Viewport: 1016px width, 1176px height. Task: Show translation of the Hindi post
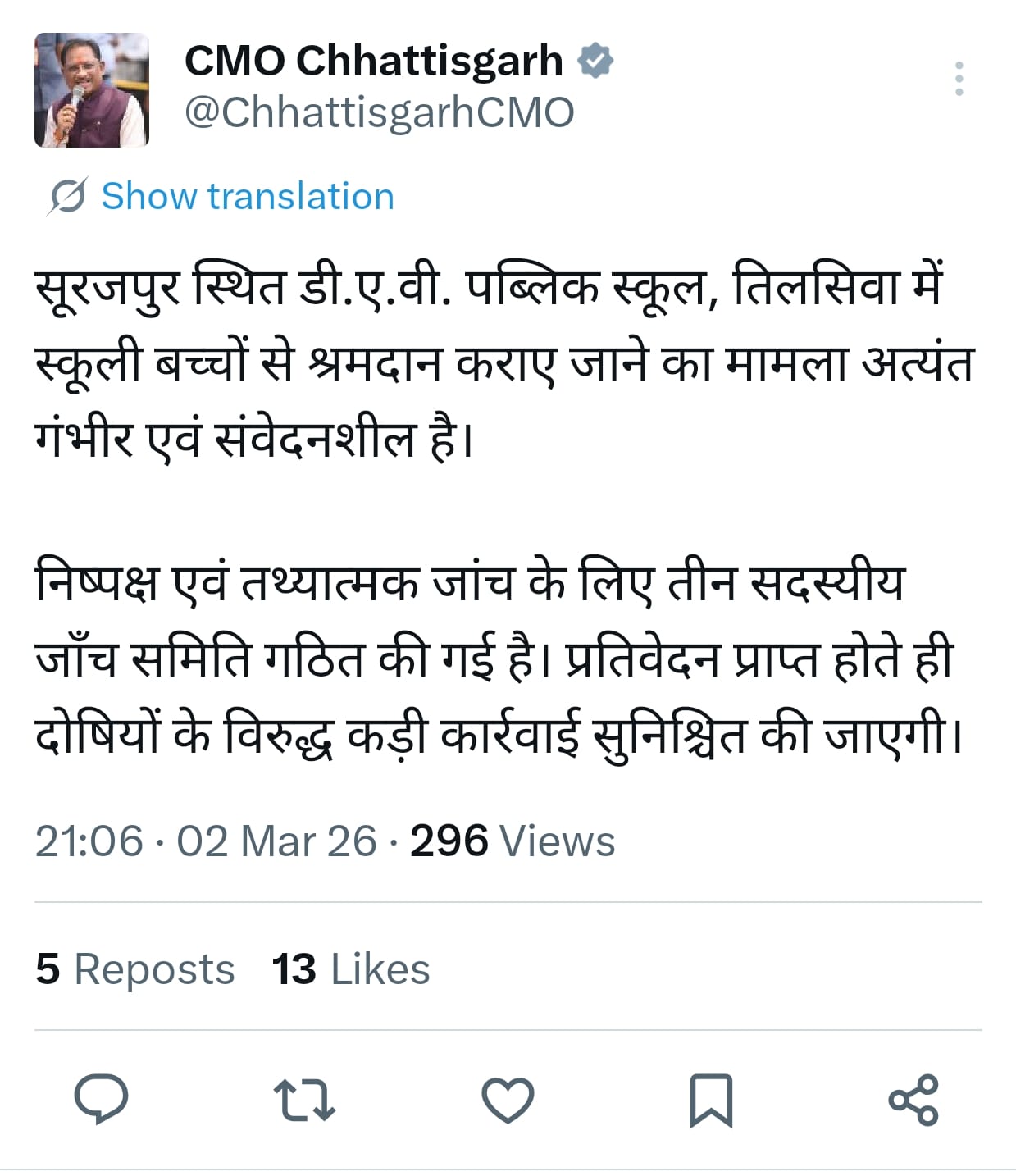click(247, 197)
